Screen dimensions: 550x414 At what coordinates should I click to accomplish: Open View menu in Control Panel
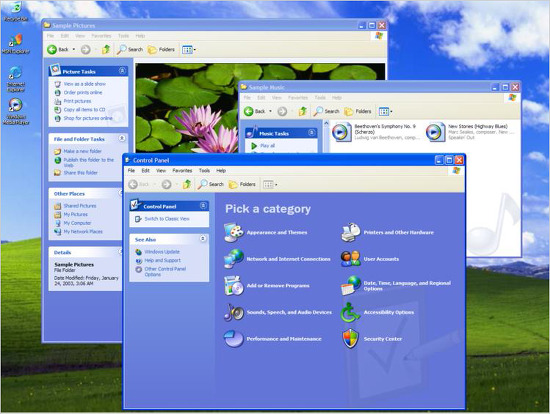pyautogui.click(x=161, y=171)
